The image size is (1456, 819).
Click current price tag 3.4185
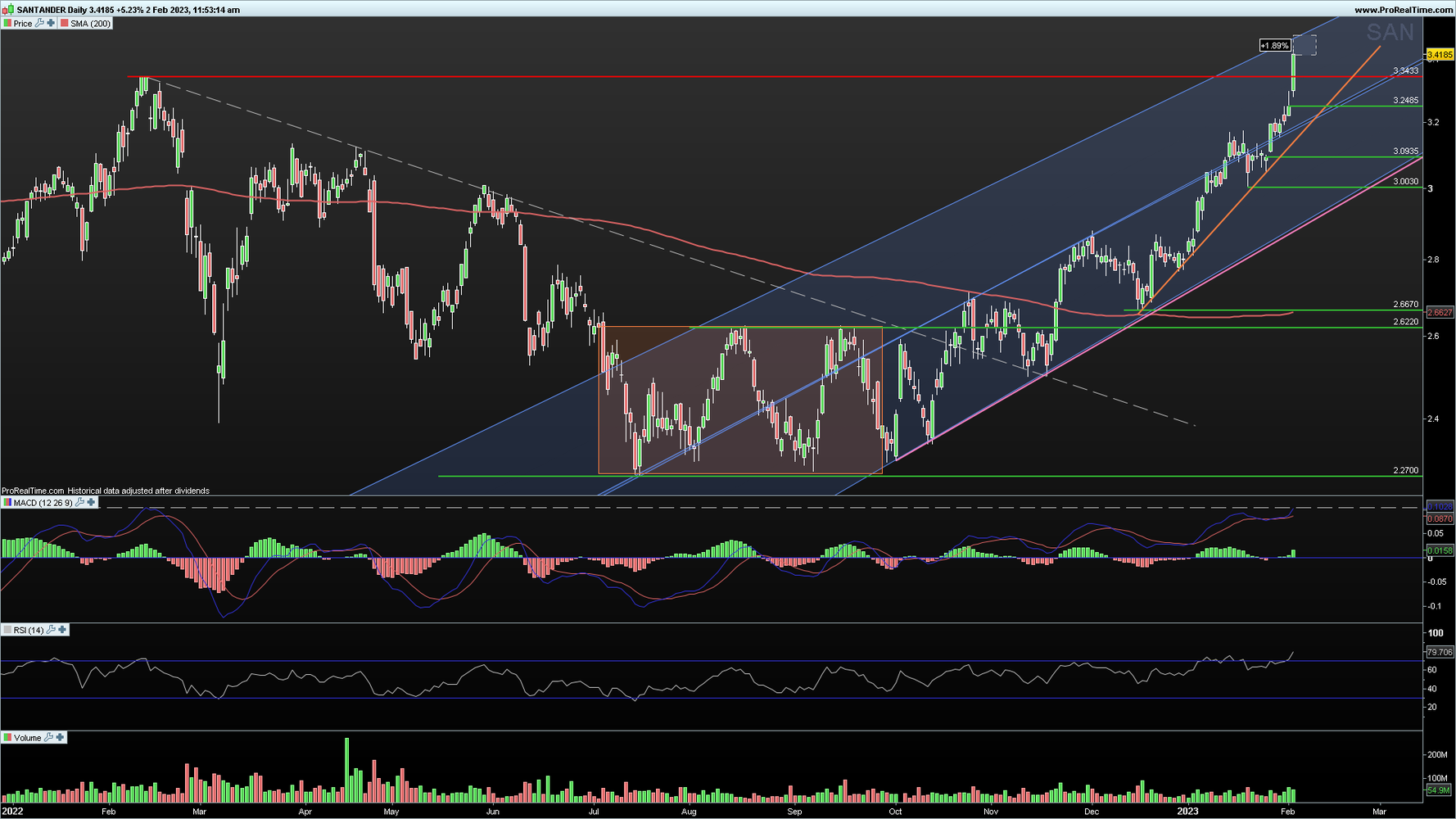(1440, 55)
